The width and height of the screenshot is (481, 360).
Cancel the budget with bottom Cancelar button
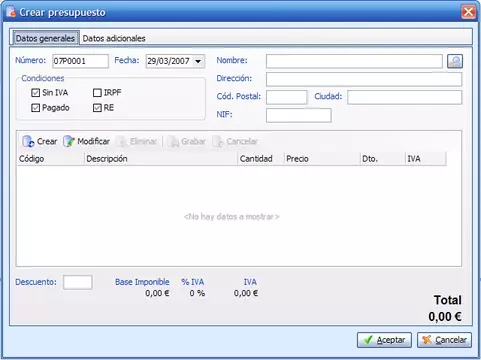444,340
